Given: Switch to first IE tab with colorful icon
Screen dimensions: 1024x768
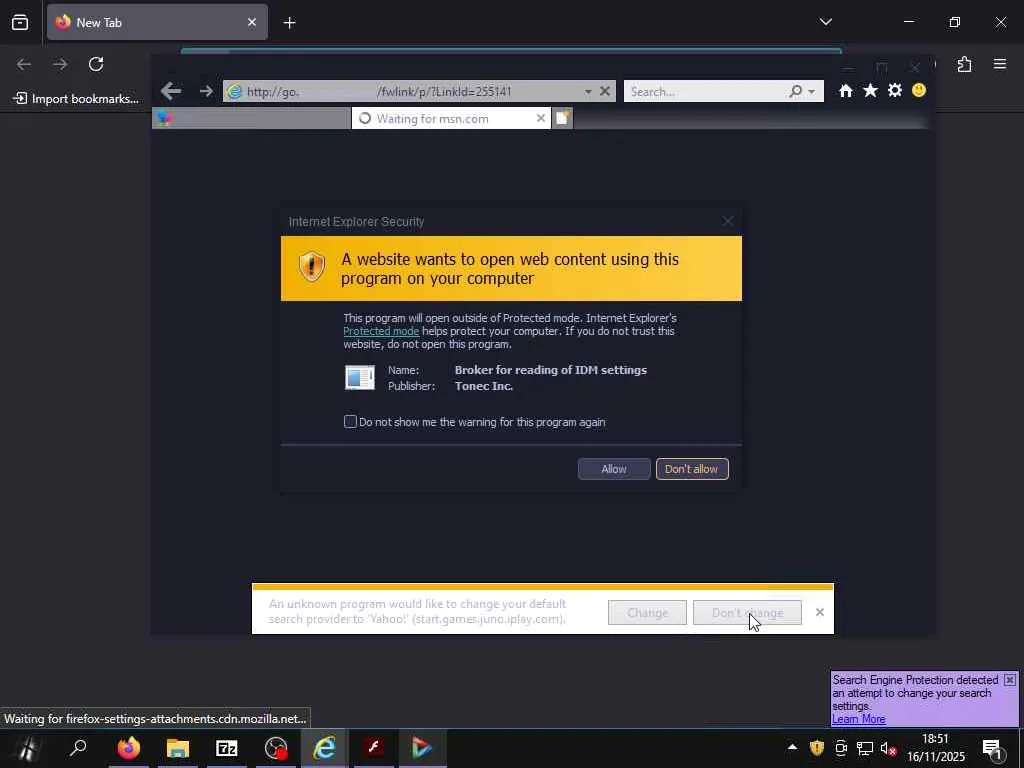Looking at the screenshot, I should (x=251, y=118).
